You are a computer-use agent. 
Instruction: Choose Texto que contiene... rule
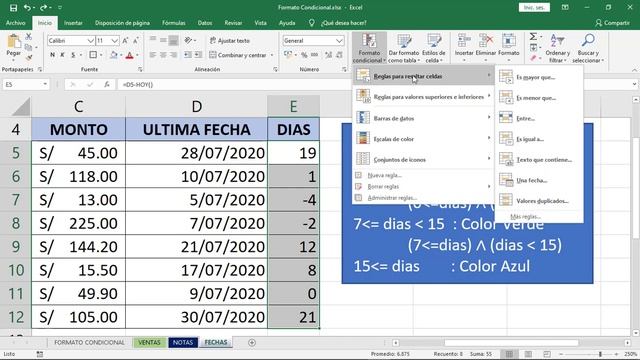[539, 160]
